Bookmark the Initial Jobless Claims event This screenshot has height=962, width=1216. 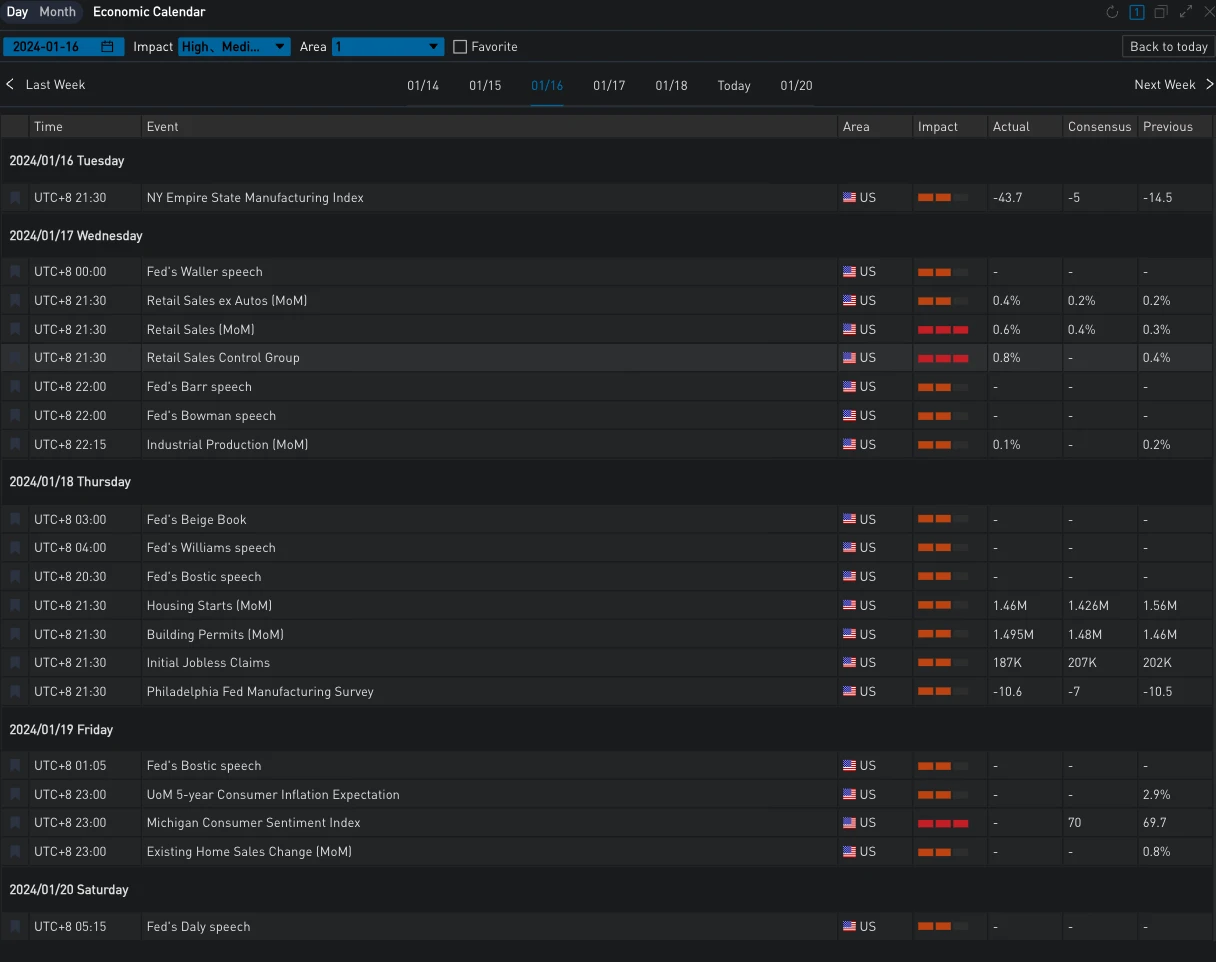point(15,663)
